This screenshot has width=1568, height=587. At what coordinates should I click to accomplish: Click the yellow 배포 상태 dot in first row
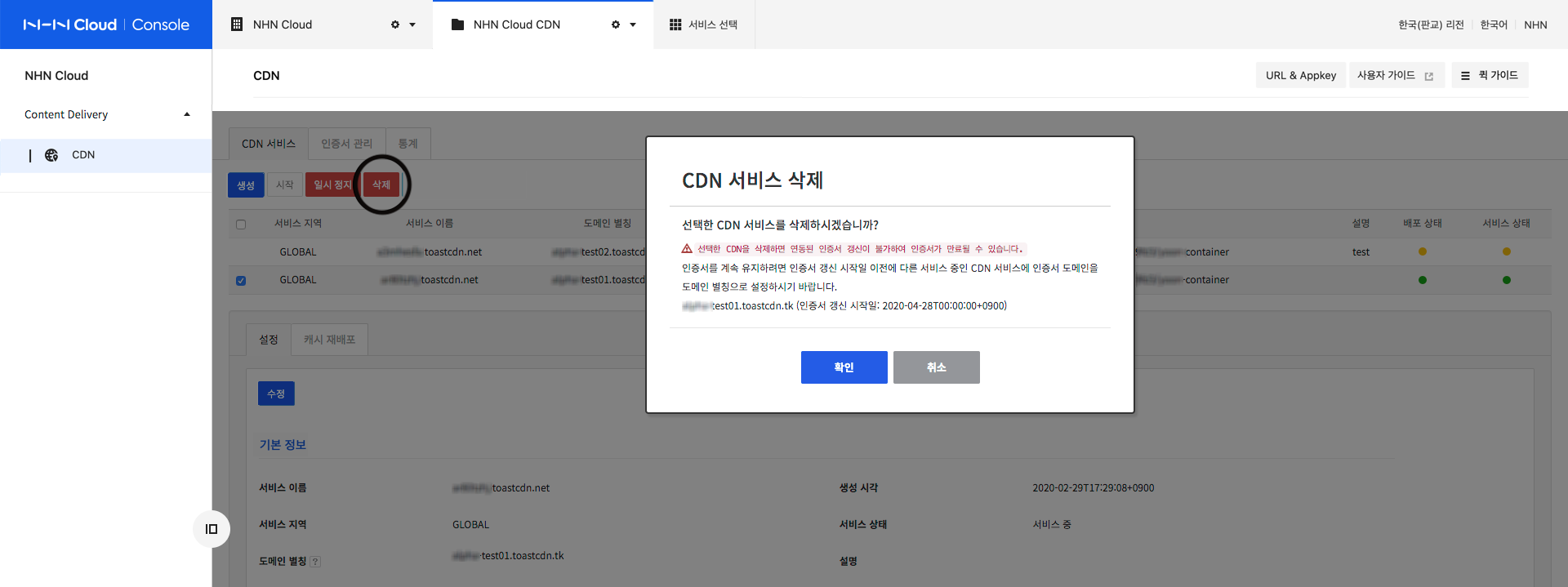tap(1423, 251)
